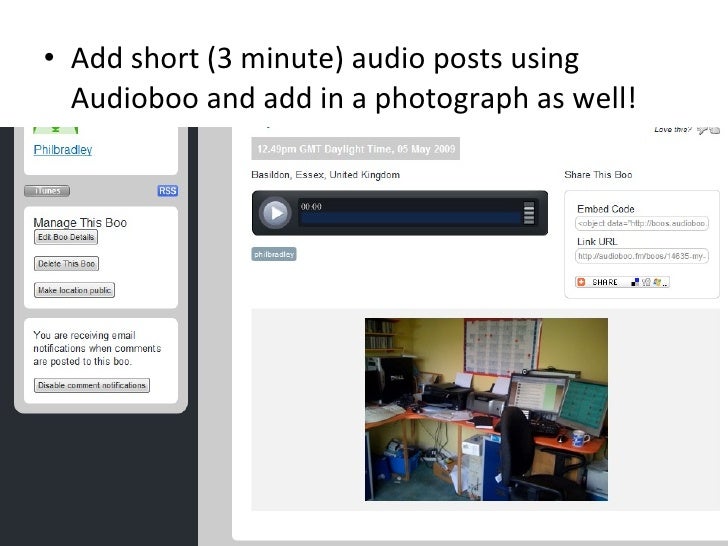Click the orange Share bookmark button
728x546 pixels.
pyautogui.click(x=622, y=282)
